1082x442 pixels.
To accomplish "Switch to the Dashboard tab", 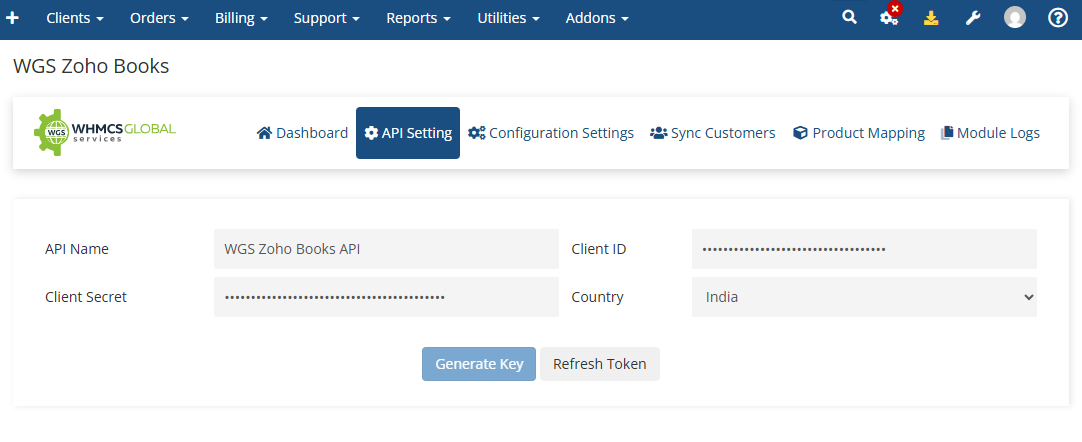I will (x=302, y=133).
